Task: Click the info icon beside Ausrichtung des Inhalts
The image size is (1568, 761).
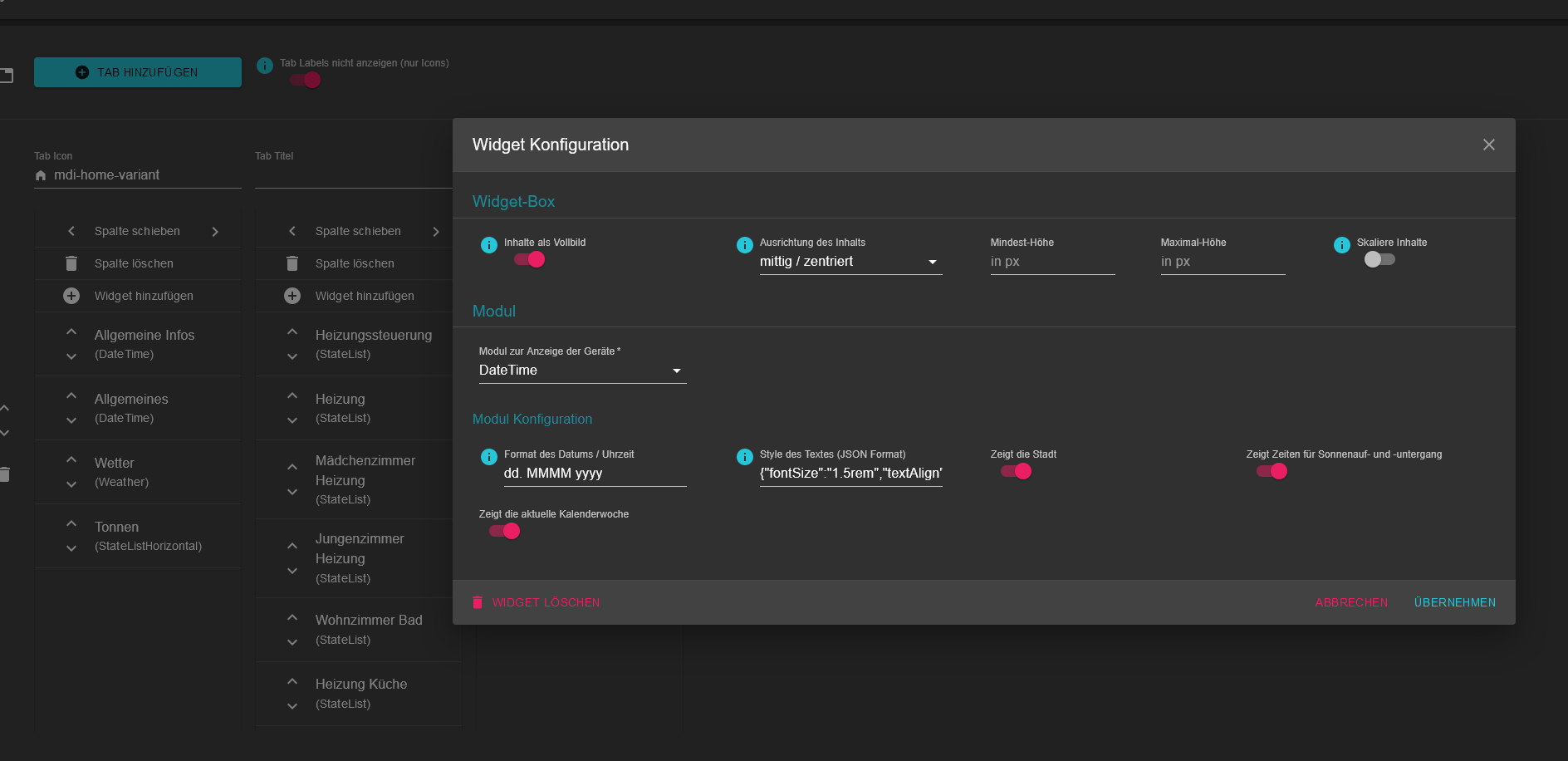Action: 745,244
